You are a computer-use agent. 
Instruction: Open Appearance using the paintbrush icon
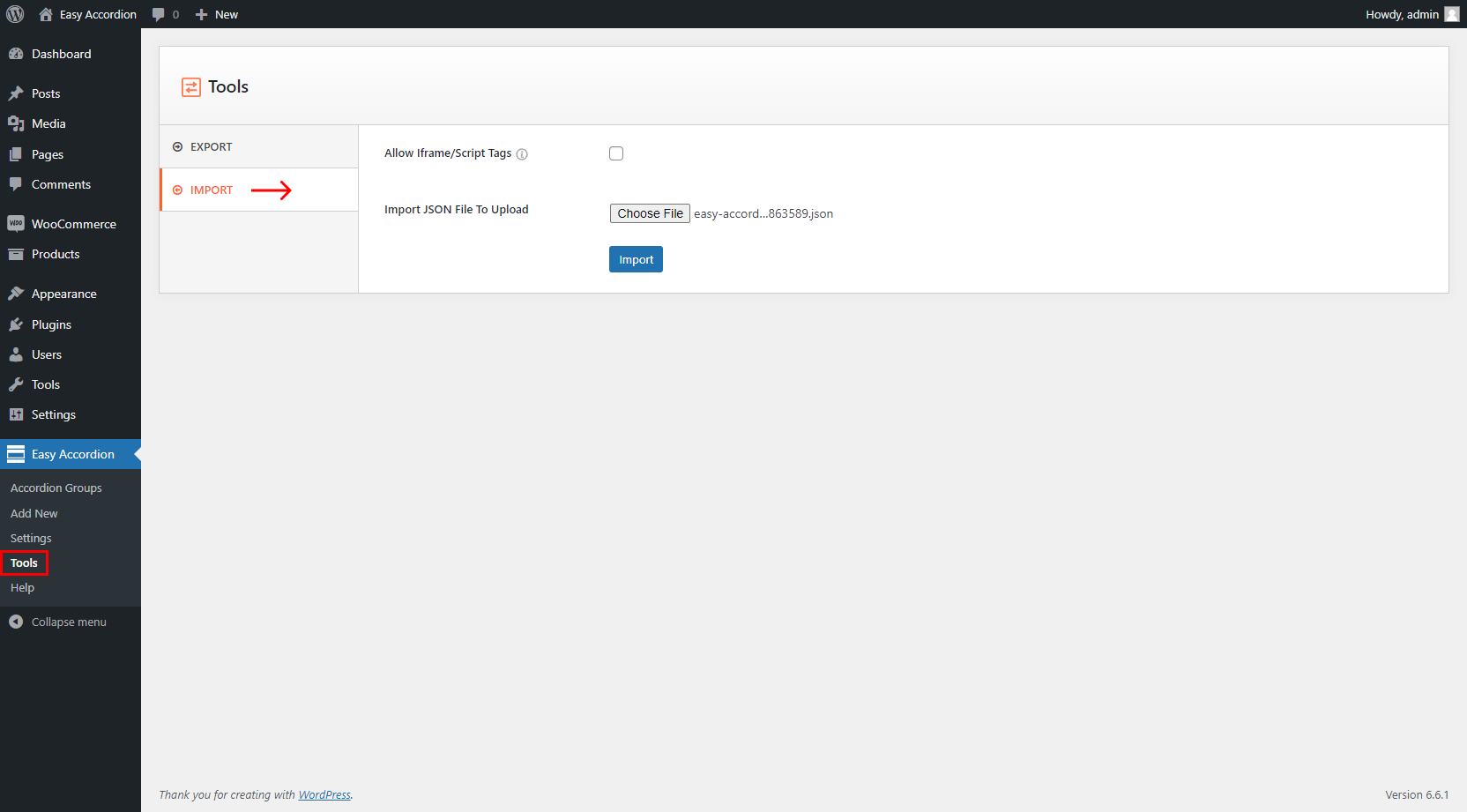point(18,293)
